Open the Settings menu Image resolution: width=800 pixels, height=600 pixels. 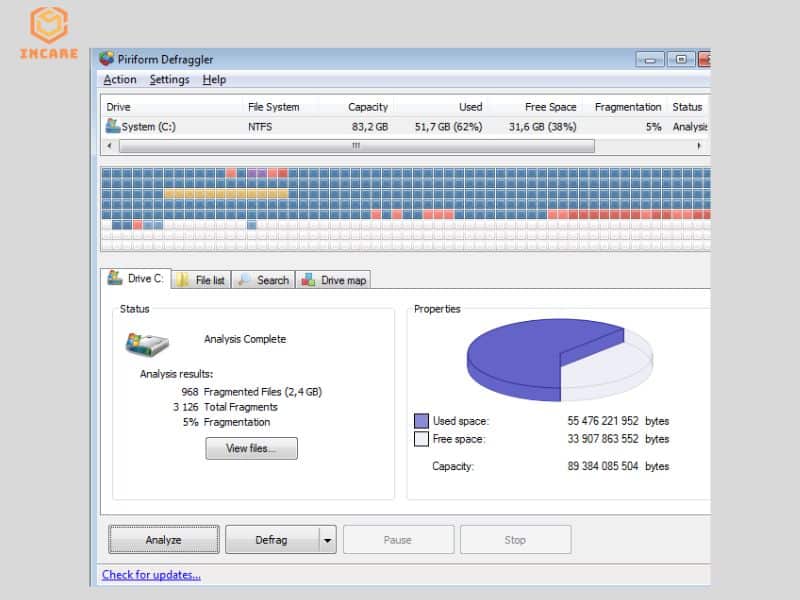point(169,80)
